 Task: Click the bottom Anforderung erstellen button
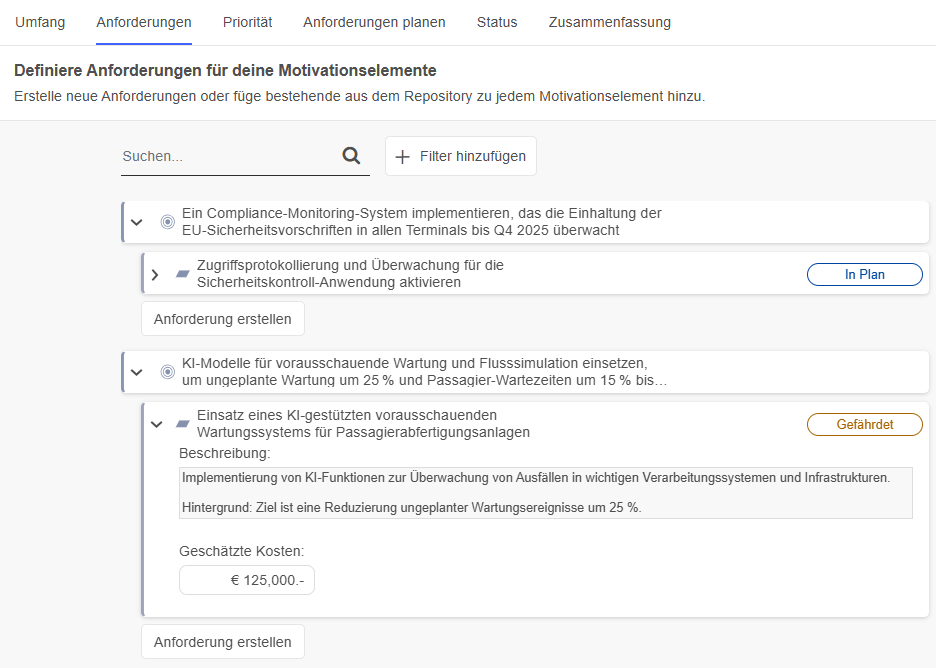point(222,641)
